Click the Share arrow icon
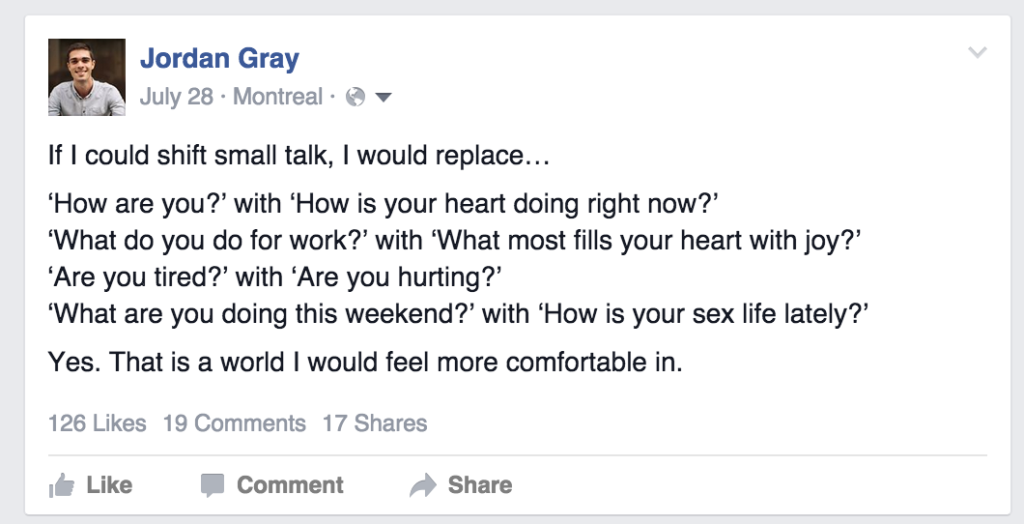 [424, 486]
